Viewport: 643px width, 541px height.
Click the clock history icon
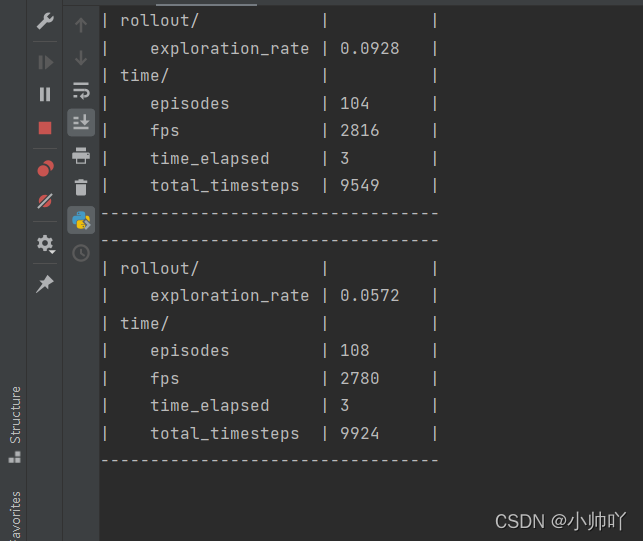point(81,253)
